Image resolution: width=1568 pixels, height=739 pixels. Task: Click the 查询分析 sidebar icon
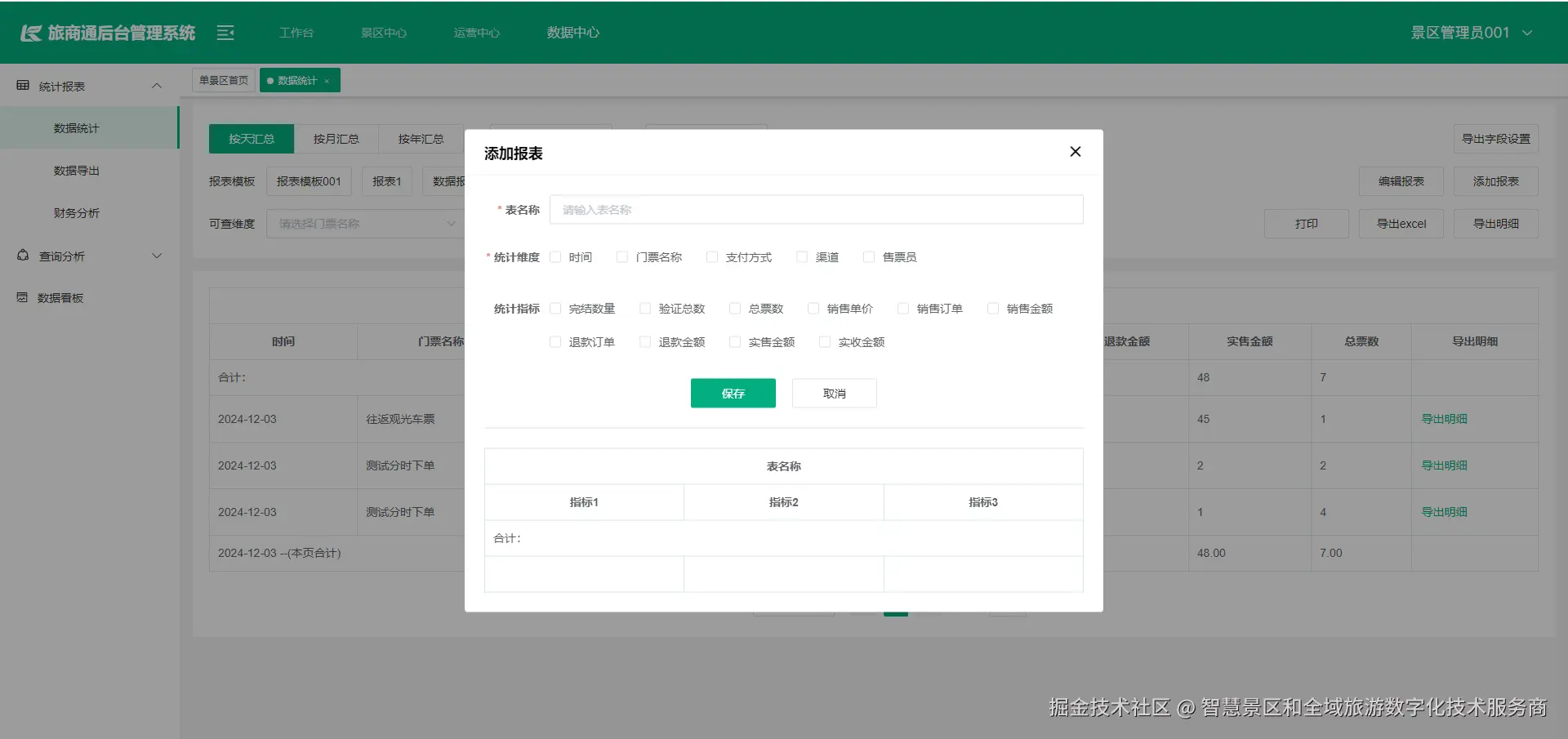coord(22,255)
